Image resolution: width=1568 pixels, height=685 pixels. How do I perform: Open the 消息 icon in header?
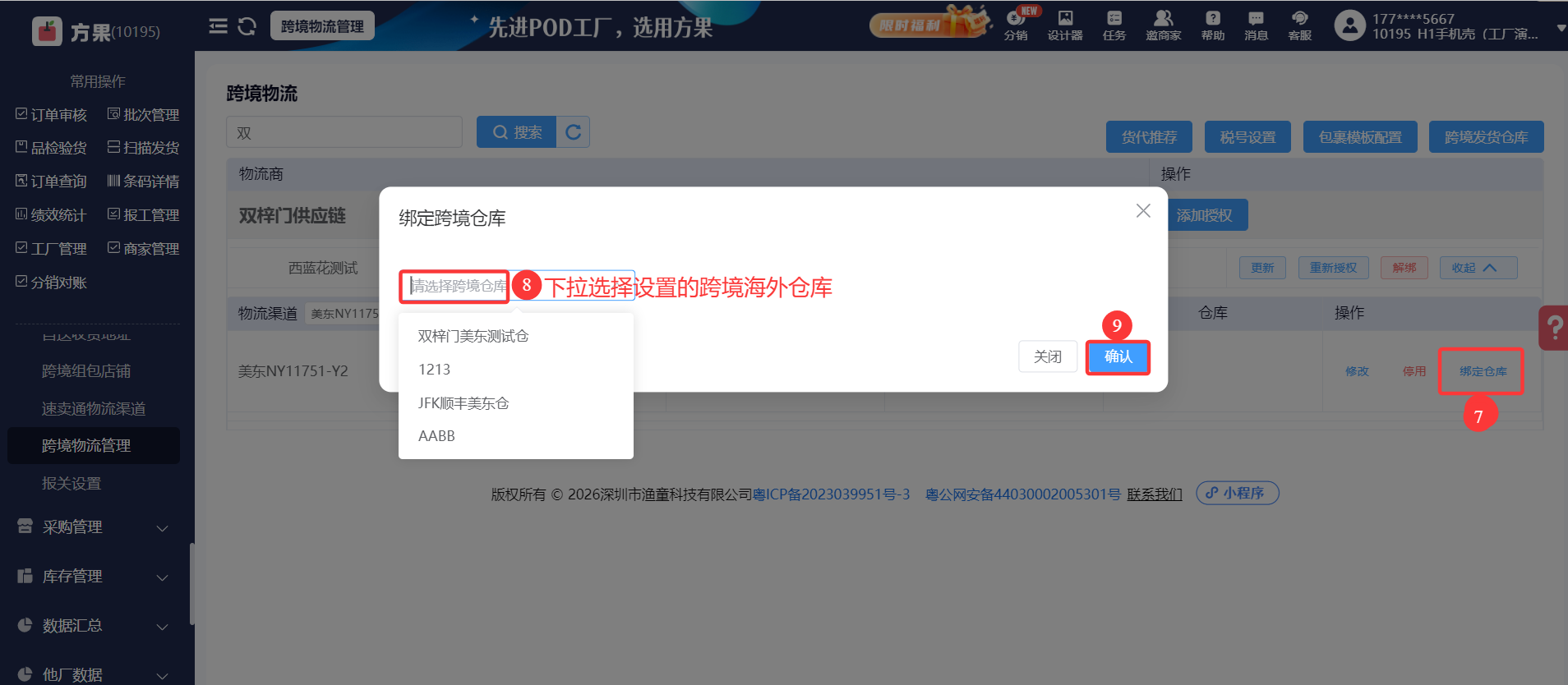pos(1256,25)
